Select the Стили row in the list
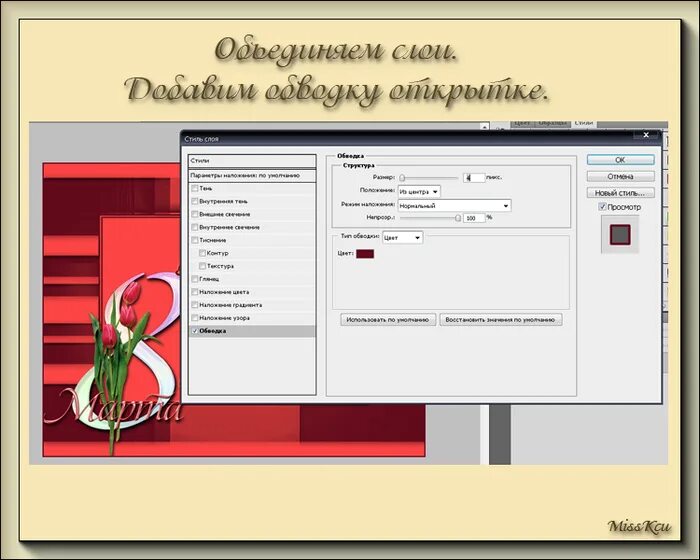The height and width of the screenshot is (560, 700). 252,161
